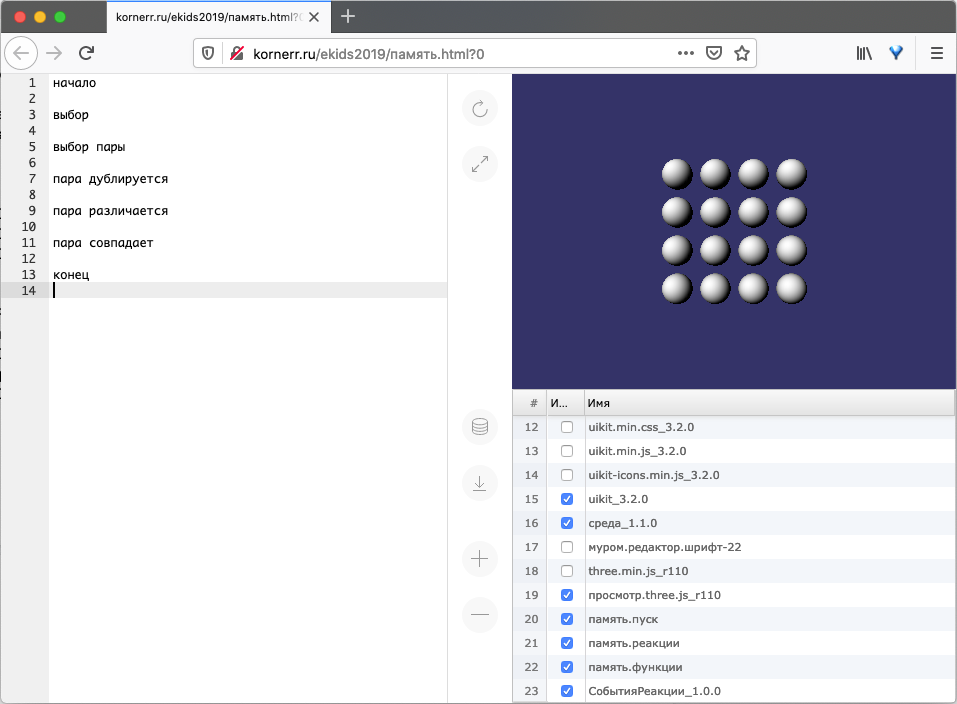Click the round plus icon
The width and height of the screenshot is (957, 704).
(480, 559)
